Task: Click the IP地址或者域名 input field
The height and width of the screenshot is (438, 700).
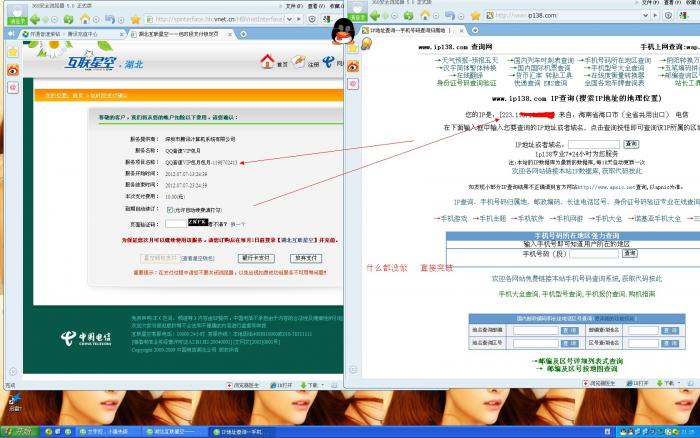Action: 594,144
